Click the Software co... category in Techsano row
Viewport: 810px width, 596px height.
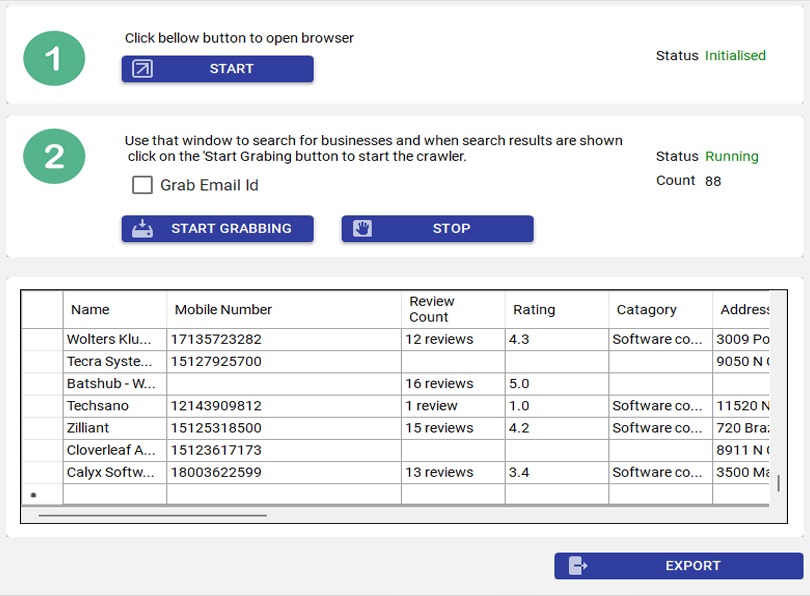(661, 406)
